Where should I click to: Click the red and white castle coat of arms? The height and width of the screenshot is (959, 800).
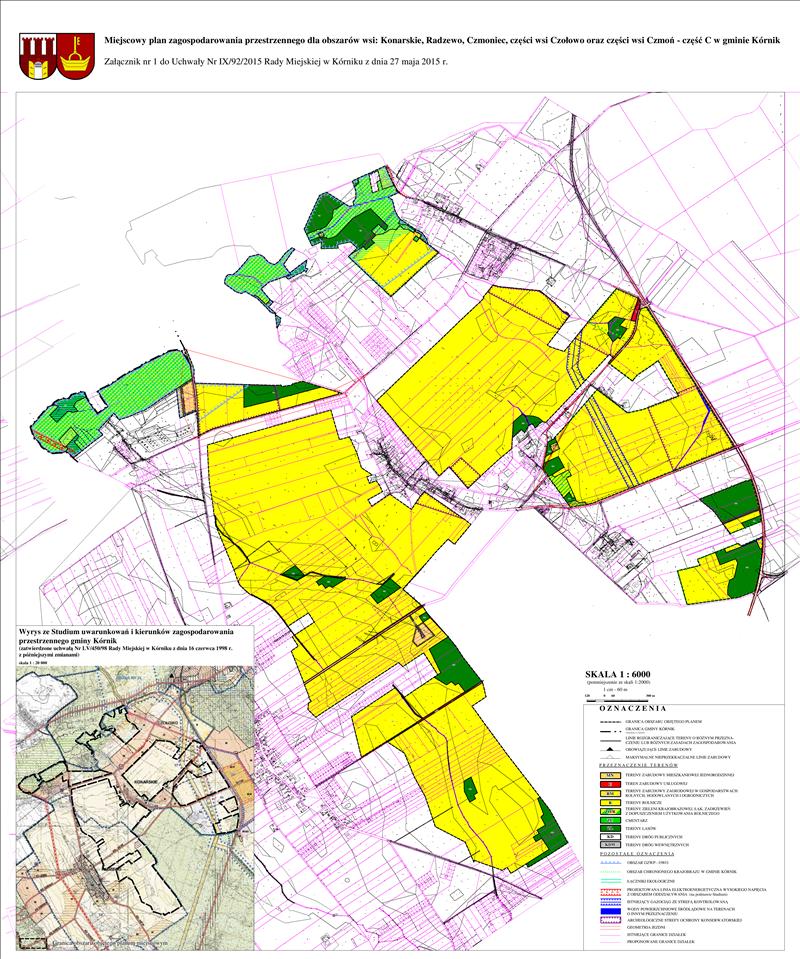39,56
